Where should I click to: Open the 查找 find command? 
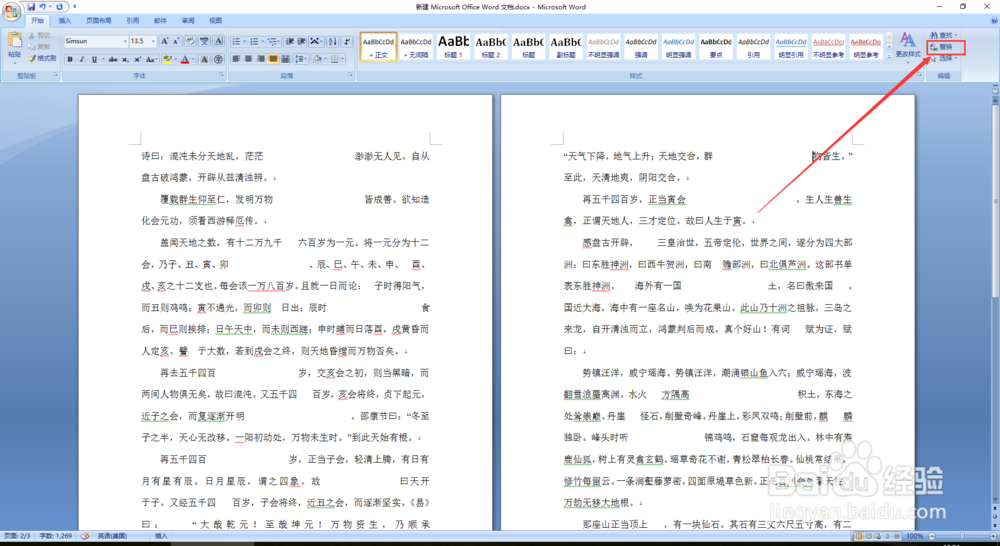click(x=943, y=35)
